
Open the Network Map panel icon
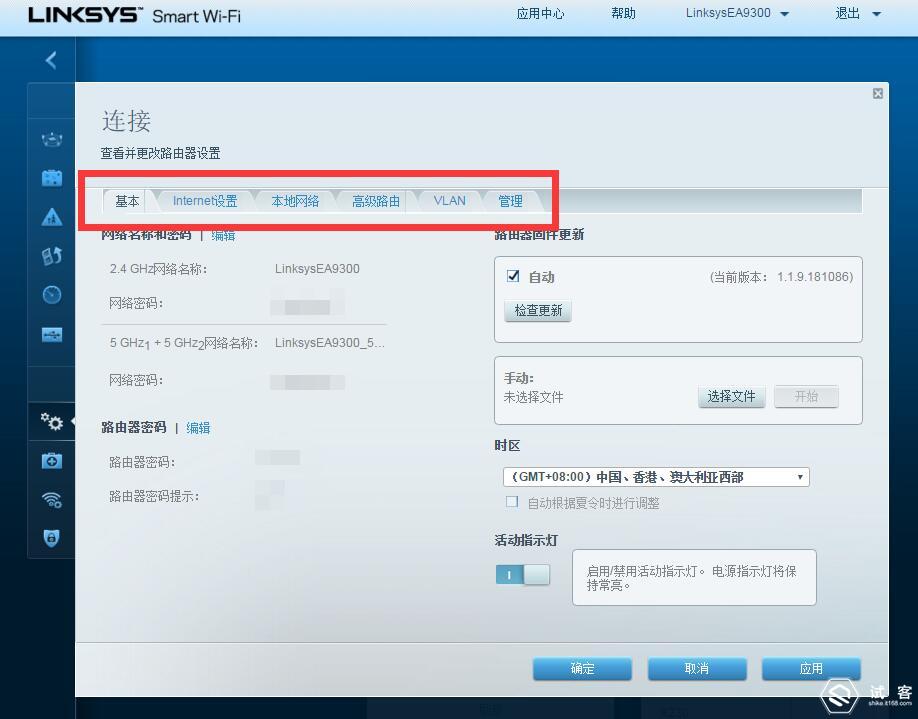click(52, 139)
